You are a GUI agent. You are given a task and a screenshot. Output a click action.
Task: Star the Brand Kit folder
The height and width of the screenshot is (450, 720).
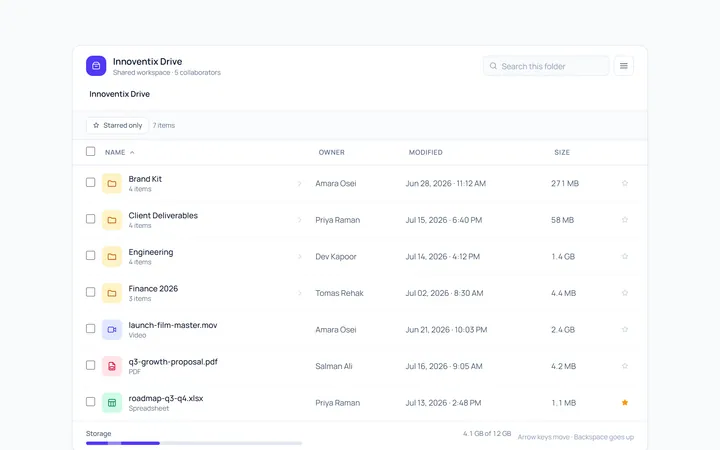click(624, 183)
